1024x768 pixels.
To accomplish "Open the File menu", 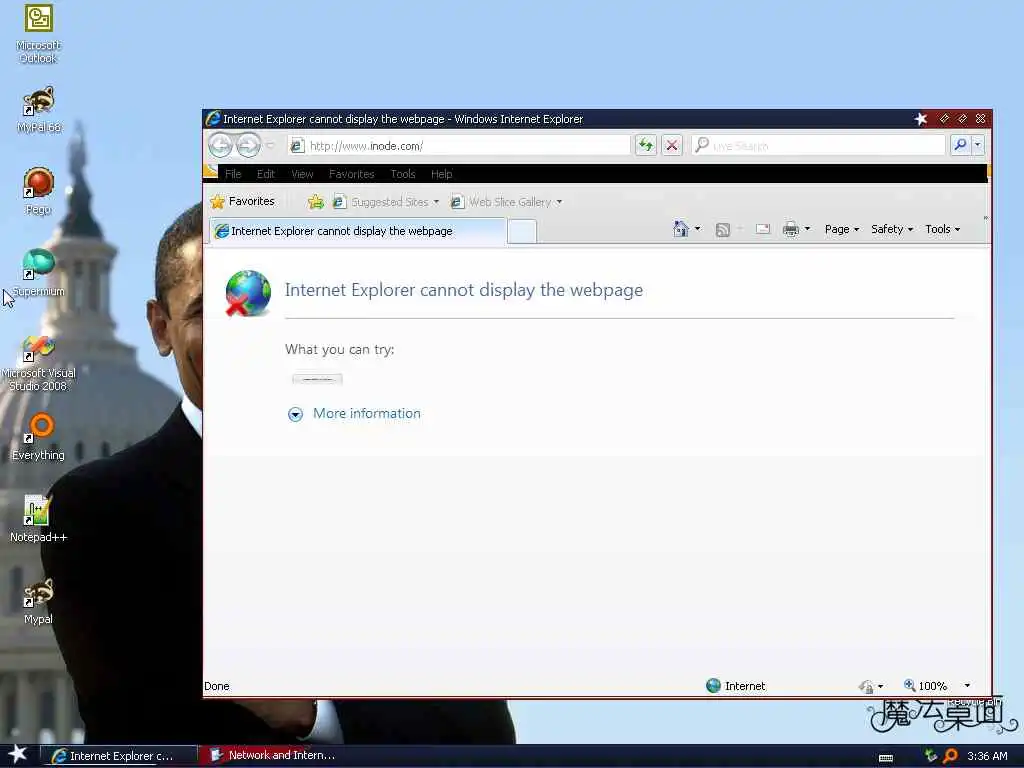I will tap(233, 174).
